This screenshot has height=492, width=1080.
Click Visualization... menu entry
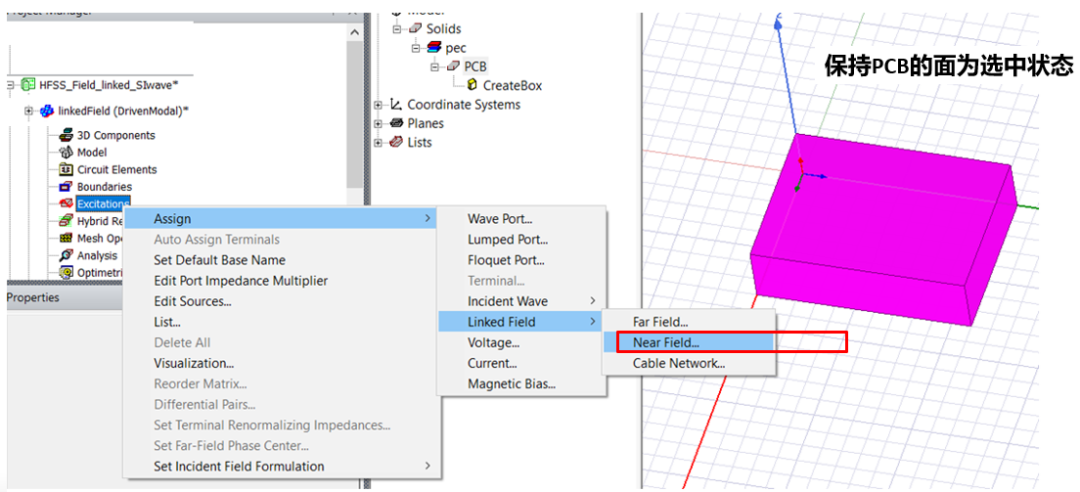280,363
